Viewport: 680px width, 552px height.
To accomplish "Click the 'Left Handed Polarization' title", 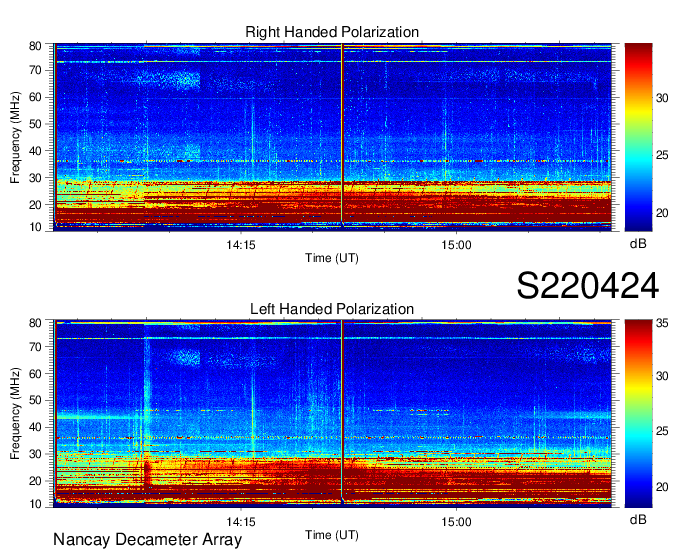I will (332, 309).
